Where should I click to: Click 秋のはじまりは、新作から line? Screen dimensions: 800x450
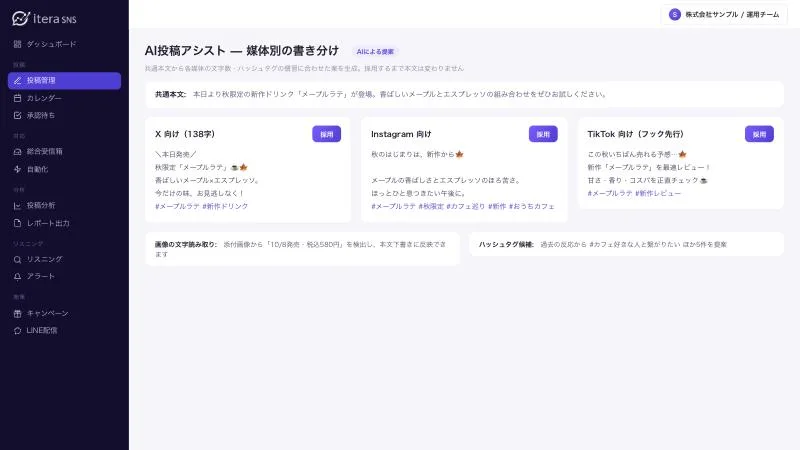417,154
